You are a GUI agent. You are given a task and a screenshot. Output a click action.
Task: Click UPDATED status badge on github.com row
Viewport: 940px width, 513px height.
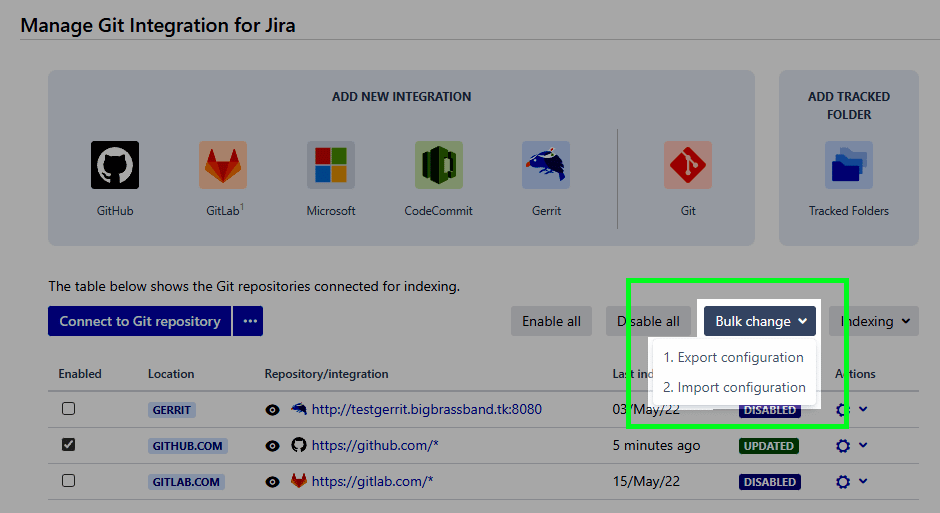(769, 446)
